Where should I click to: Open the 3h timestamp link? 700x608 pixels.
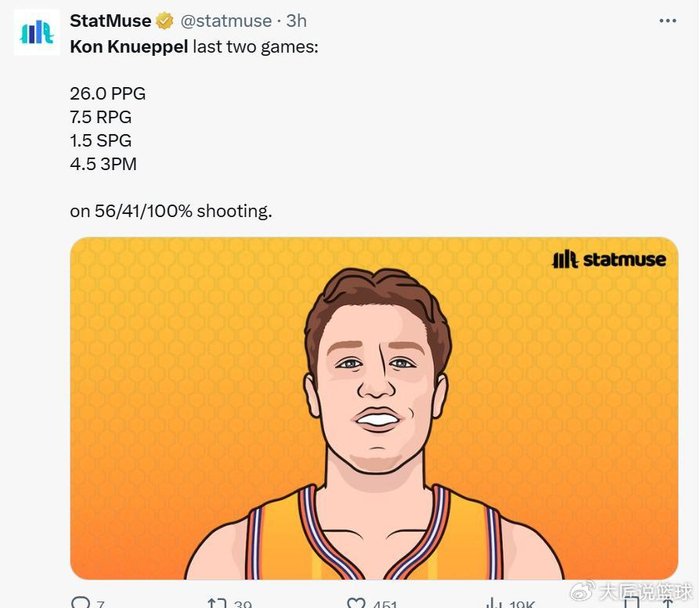[x=296, y=21]
